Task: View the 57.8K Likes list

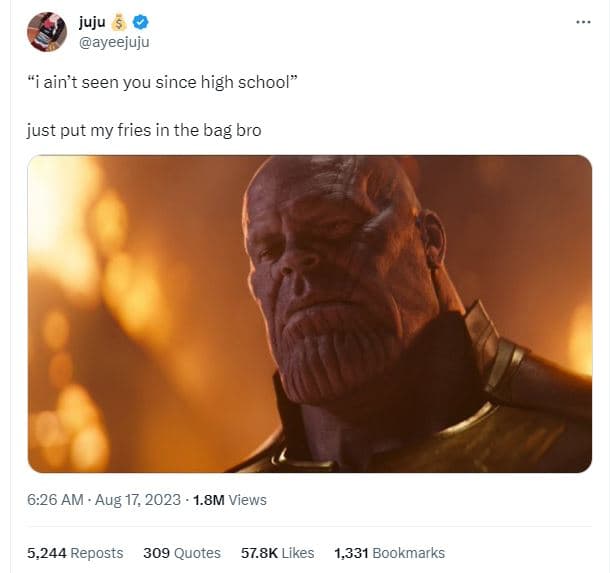Action: click(x=278, y=553)
